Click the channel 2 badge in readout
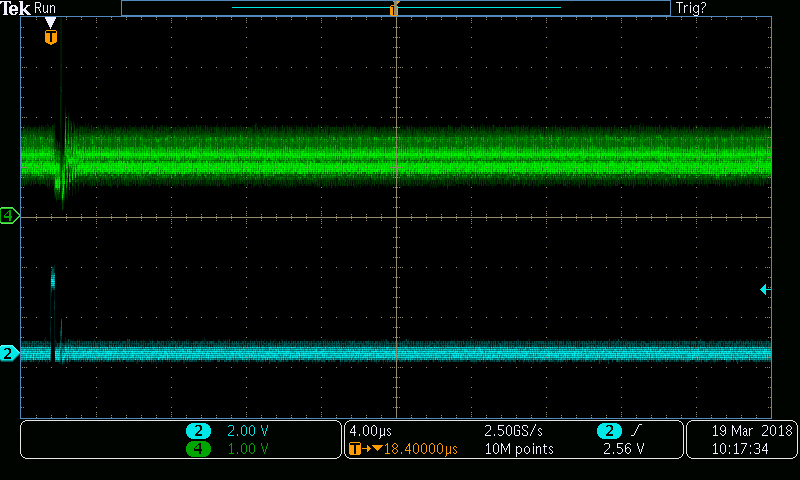 coord(198,431)
